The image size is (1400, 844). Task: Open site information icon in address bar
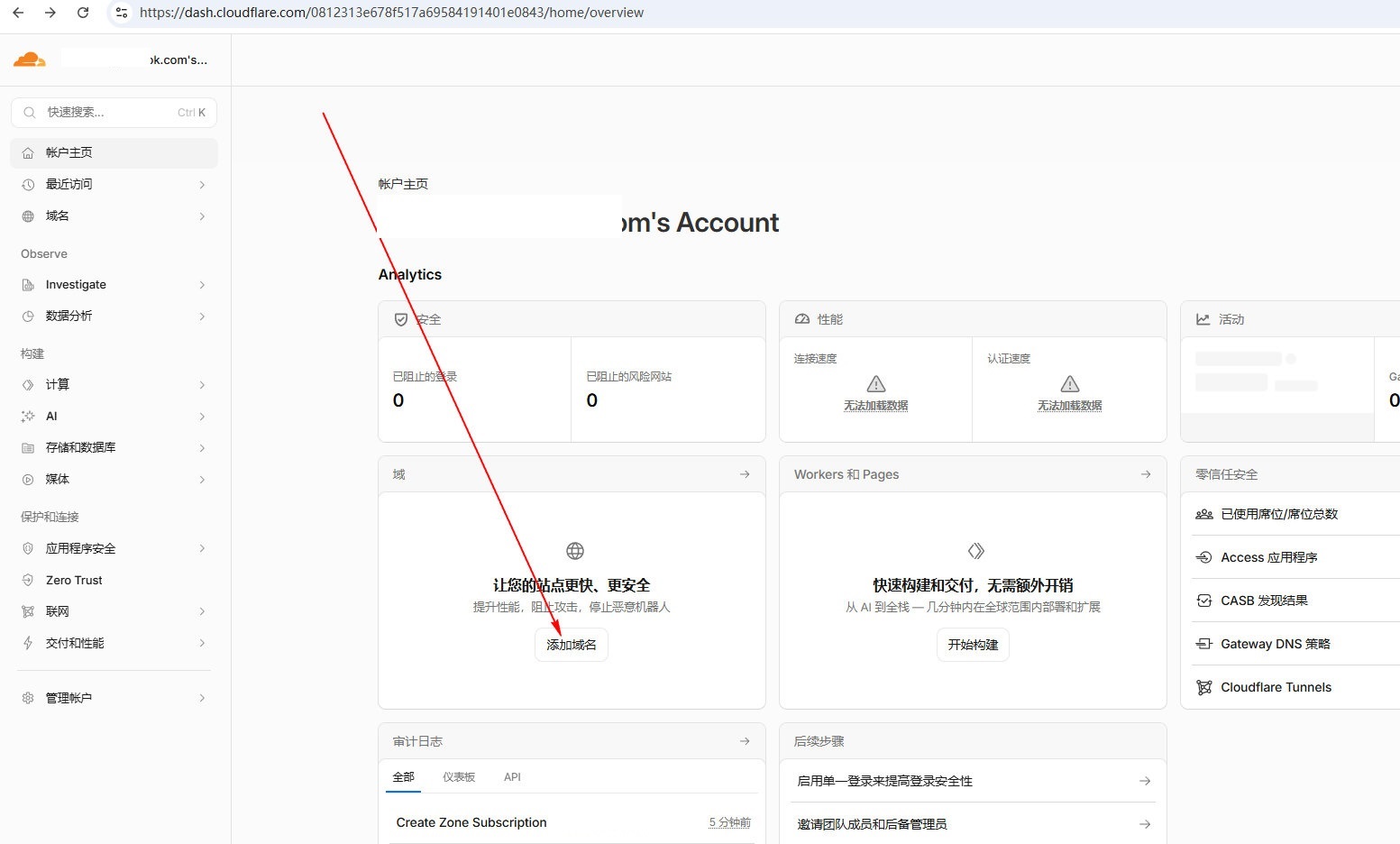pos(122,13)
